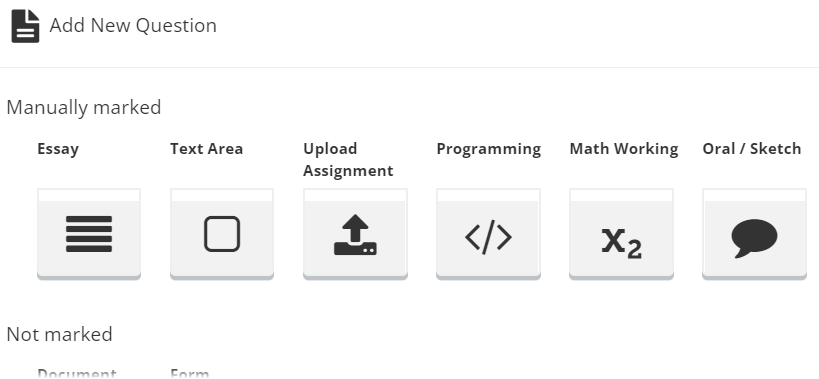This screenshot has width=819, height=379.
Task: Click the Programming label text
Action: click(x=488, y=149)
